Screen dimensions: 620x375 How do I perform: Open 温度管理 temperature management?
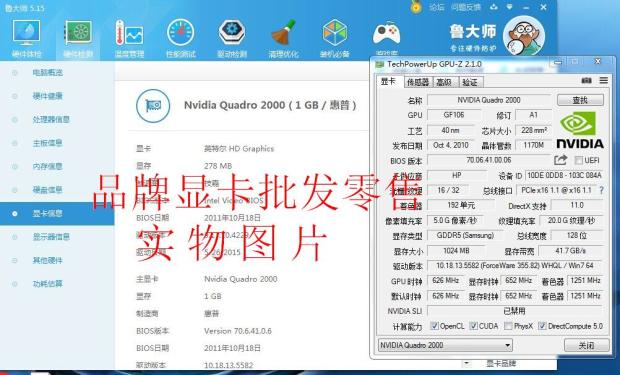[129, 39]
